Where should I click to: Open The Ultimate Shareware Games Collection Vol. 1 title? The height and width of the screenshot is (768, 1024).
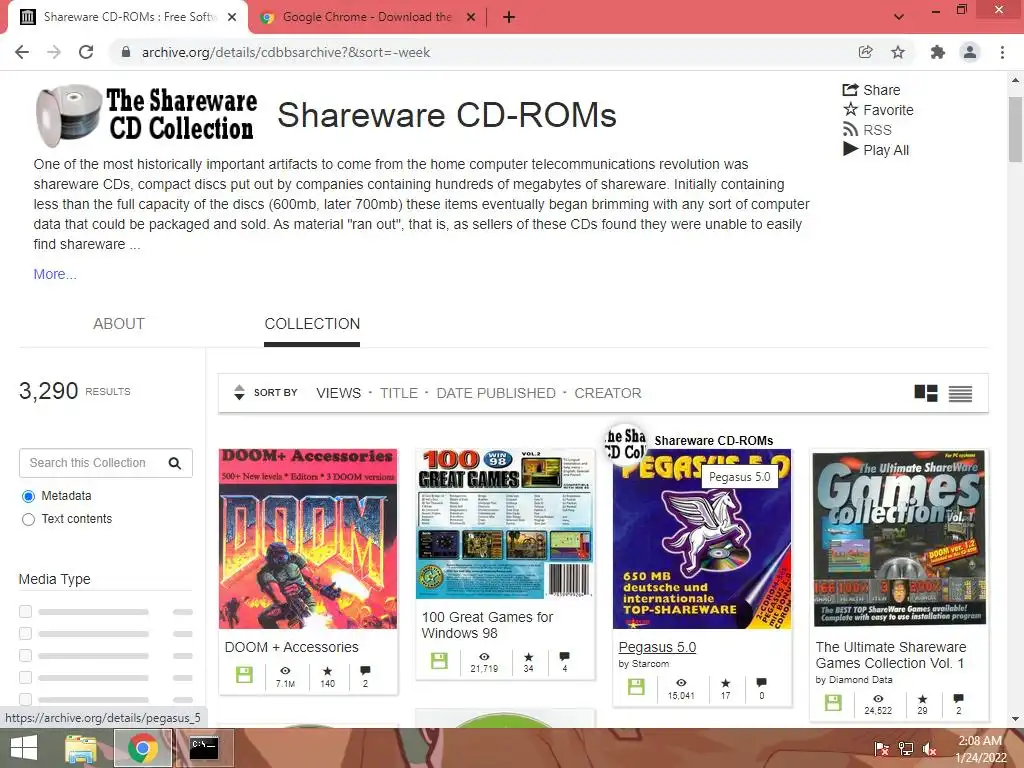(x=891, y=655)
